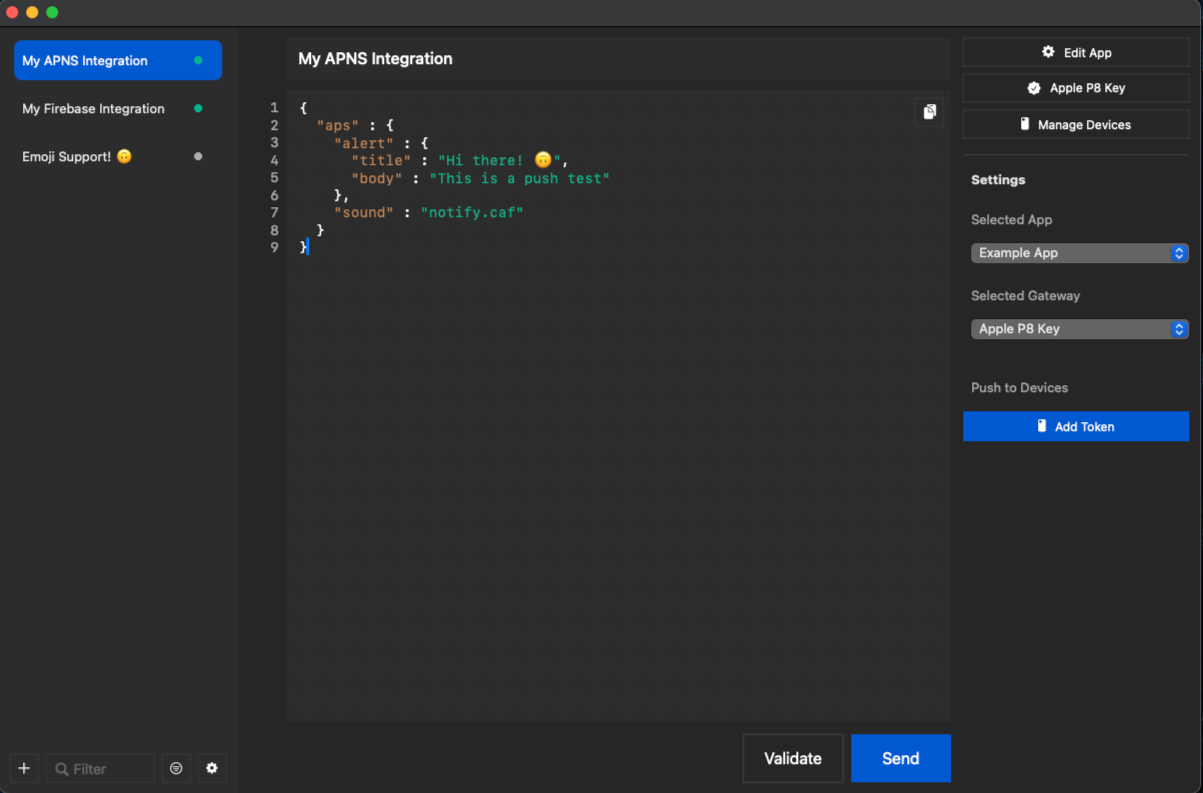This screenshot has height=793, width=1203.
Task: Toggle the green status dot for My Firebase Integration
Action: [x=197, y=109]
